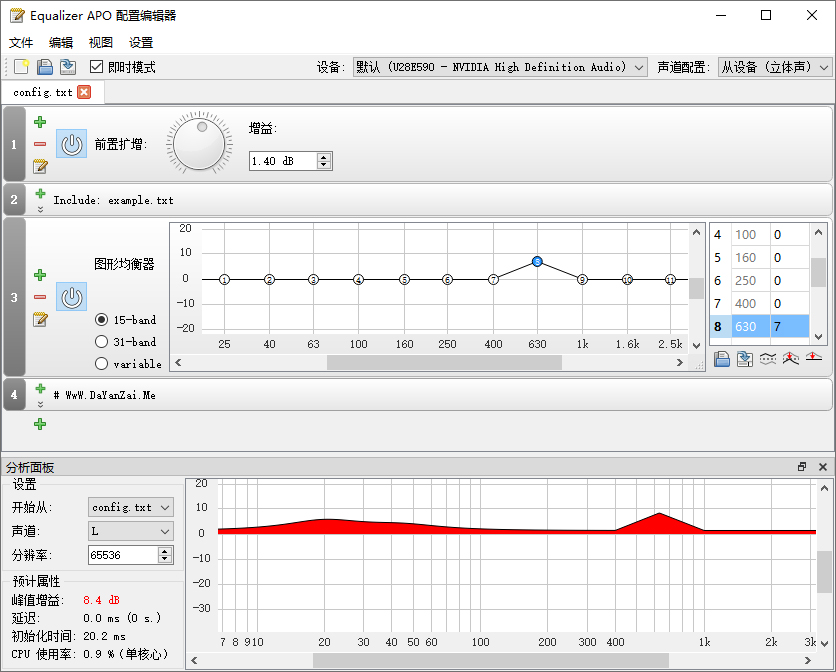The height and width of the screenshot is (672, 836).
Task: Disable the 前置扩增 power toggle
Action: tap(70, 143)
